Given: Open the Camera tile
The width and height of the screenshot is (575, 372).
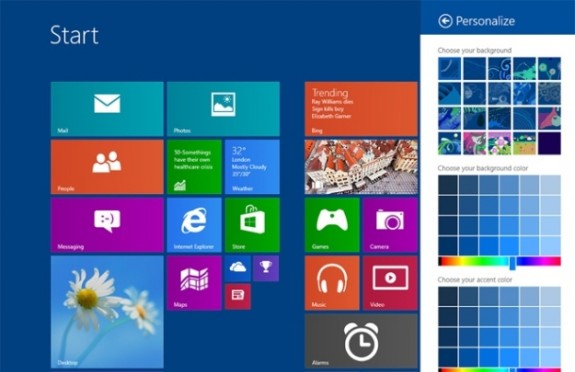Looking at the screenshot, I should (390, 225).
